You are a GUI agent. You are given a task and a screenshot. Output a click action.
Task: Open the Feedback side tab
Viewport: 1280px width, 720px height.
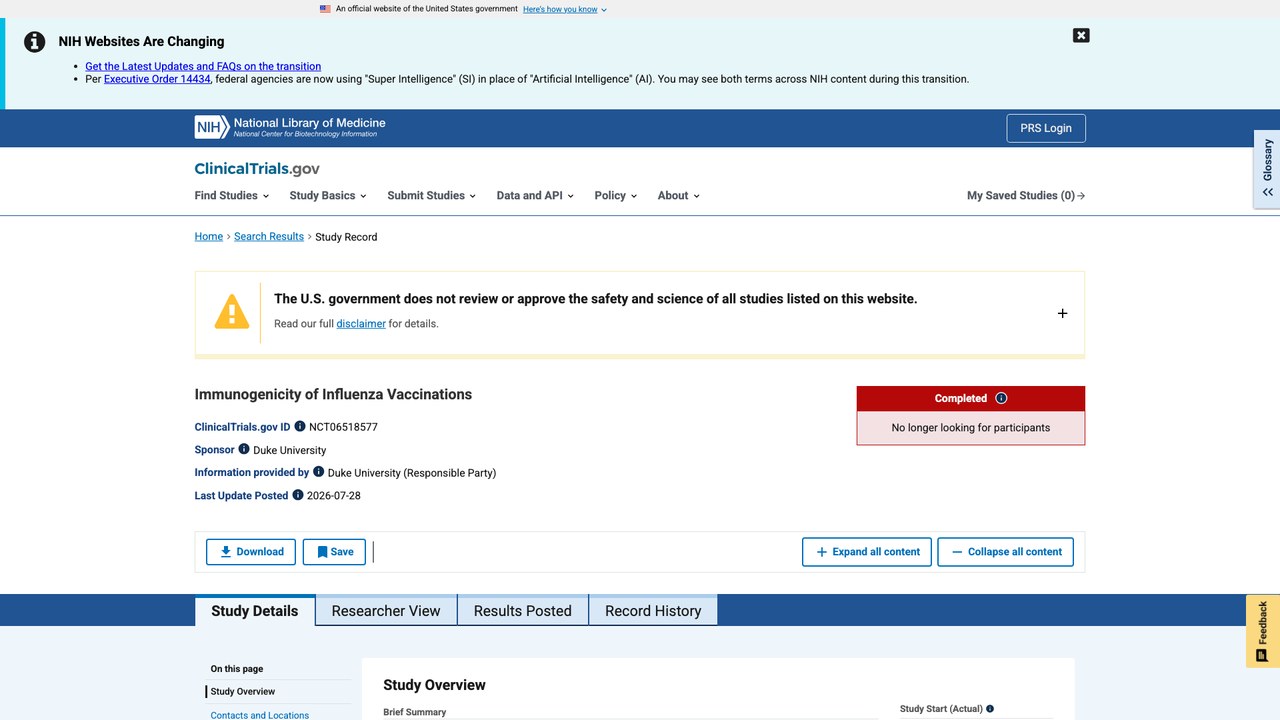pyautogui.click(x=1262, y=631)
